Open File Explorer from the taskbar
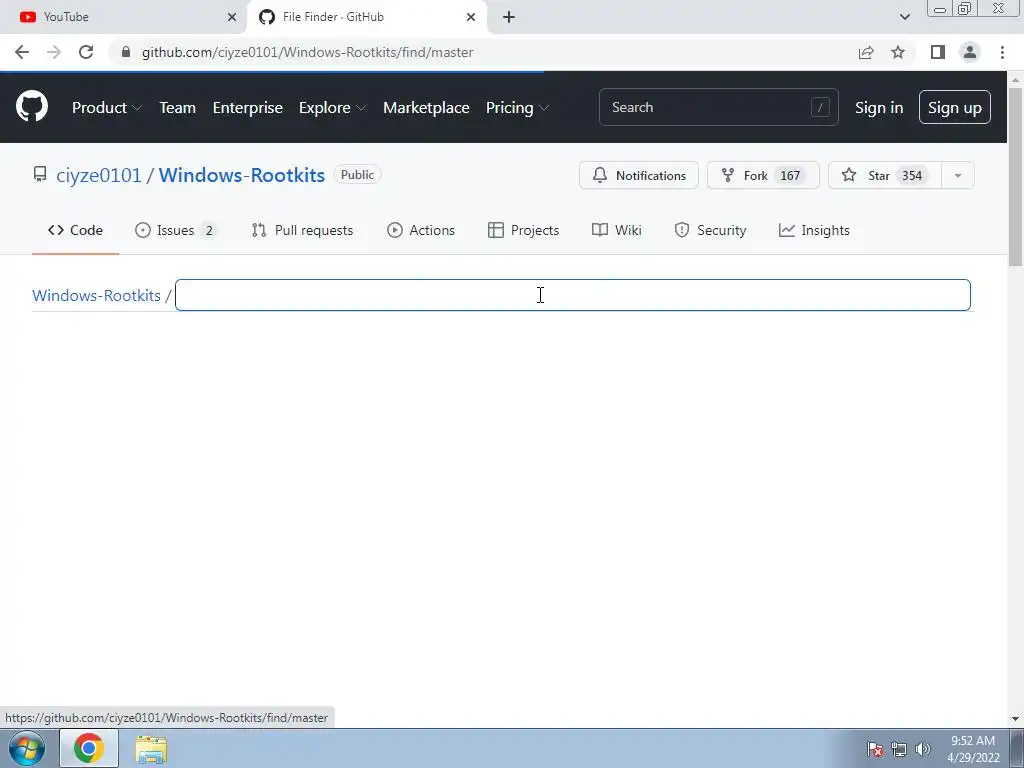This screenshot has width=1024, height=768. (x=151, y=749)
